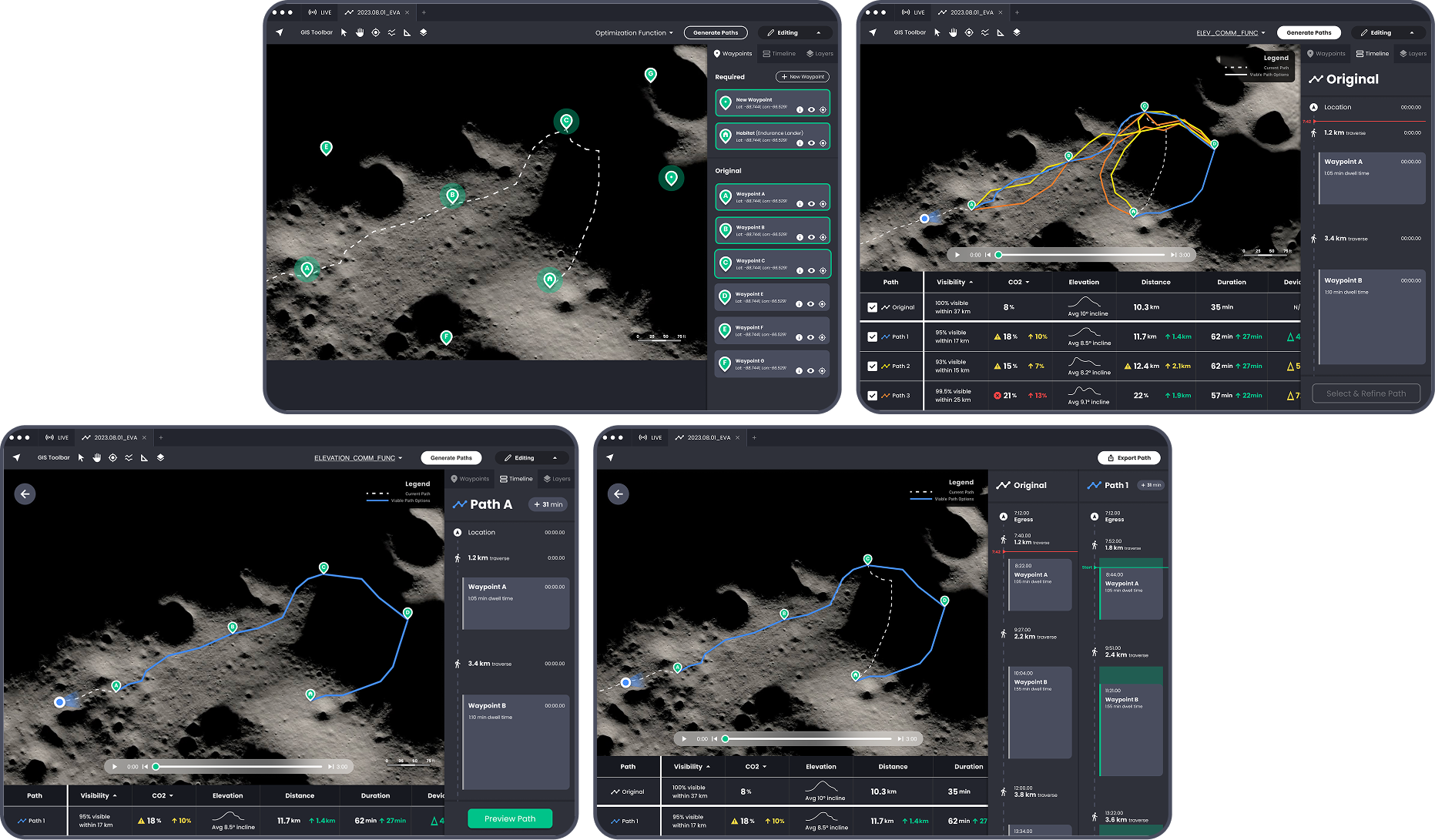Click the navigation arrow icon in Export Path window

[610, 457]
